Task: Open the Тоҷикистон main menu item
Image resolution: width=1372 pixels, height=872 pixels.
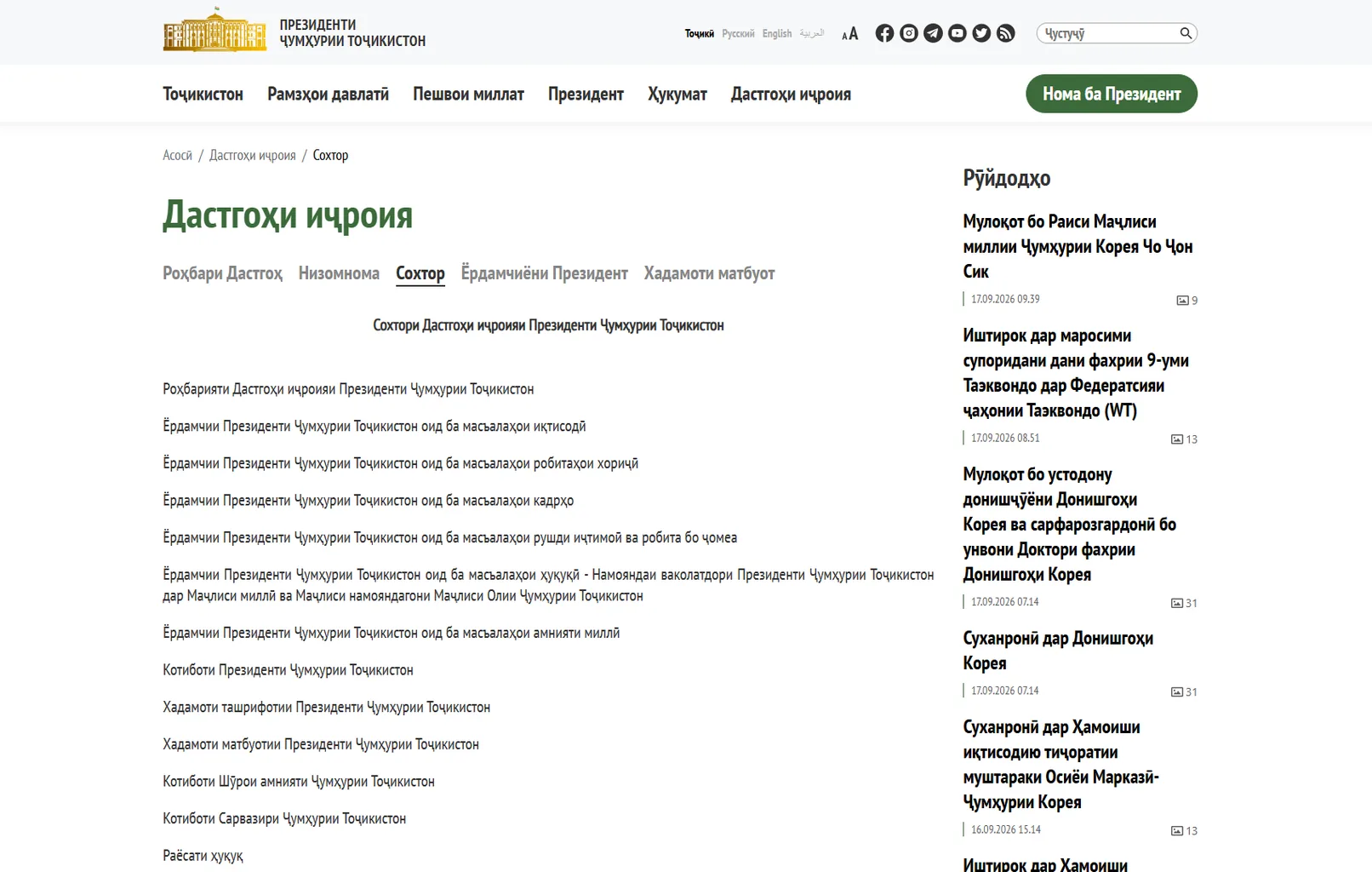Action: [203, 95]
